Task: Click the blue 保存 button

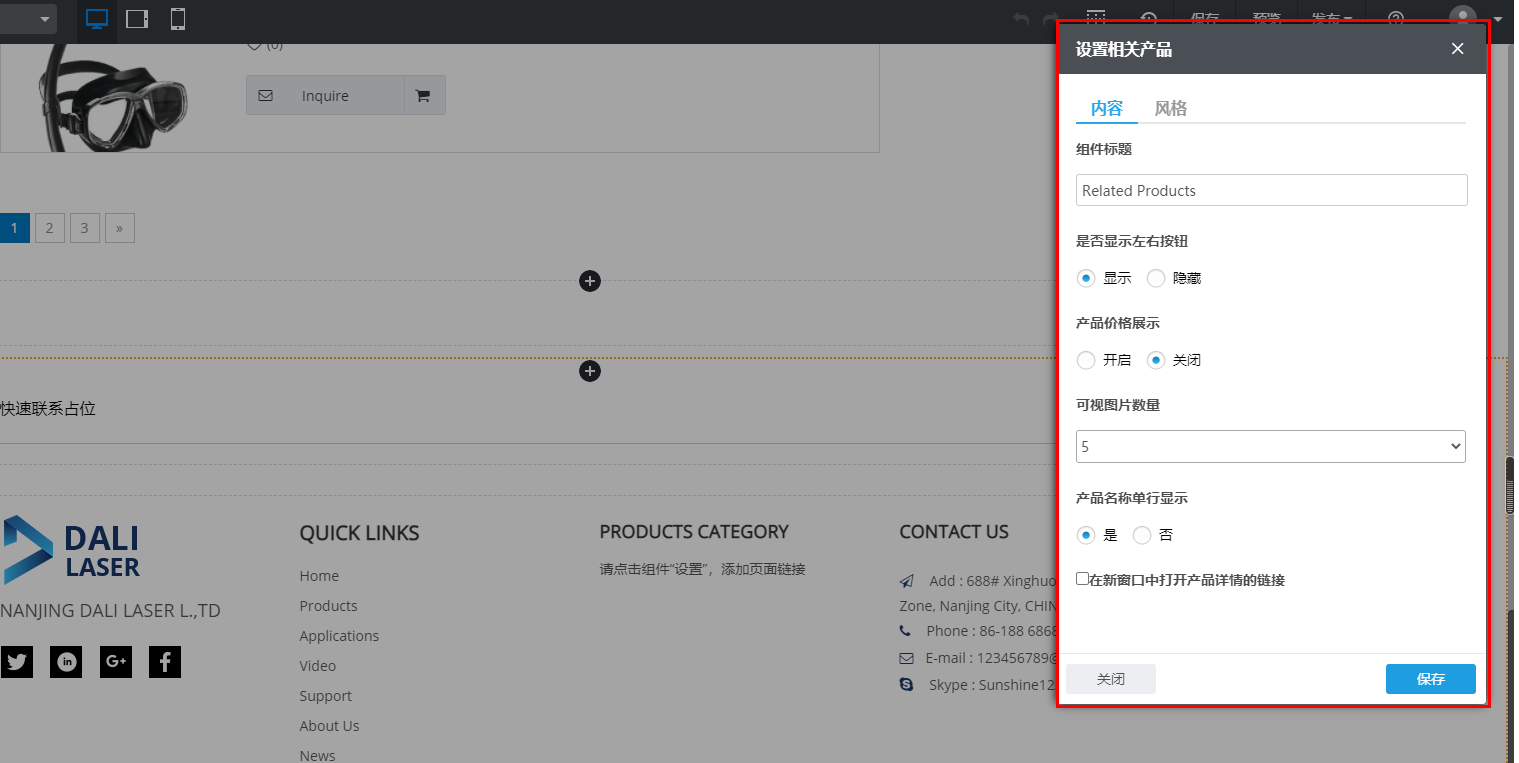Action: pyautogui.click(x=1430, y=679)
